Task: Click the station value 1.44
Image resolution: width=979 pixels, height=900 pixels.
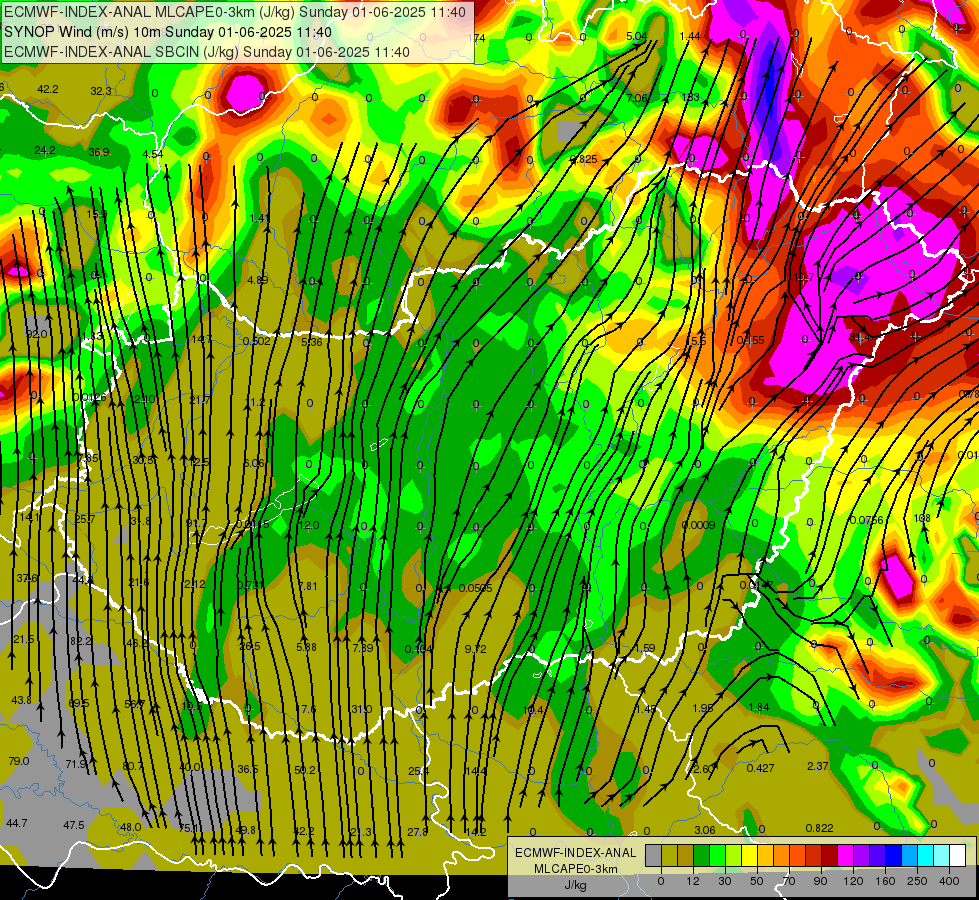Action: point(689,36)
